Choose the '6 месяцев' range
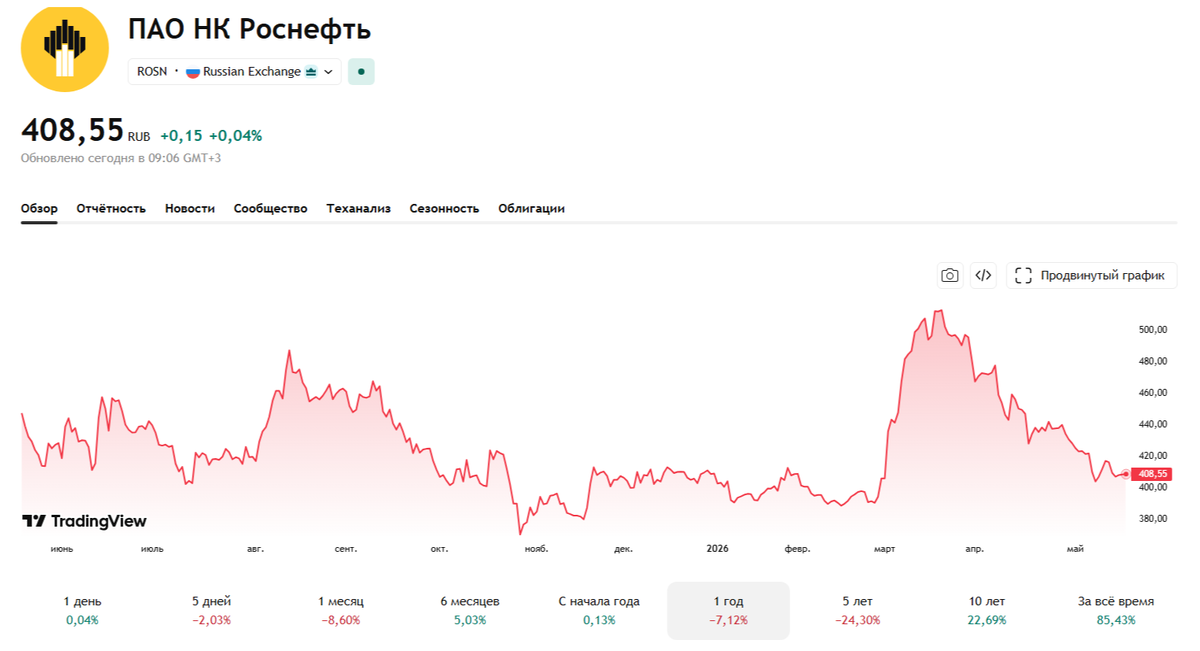Screen dimensions: 1200x651 tap(470, 610)
